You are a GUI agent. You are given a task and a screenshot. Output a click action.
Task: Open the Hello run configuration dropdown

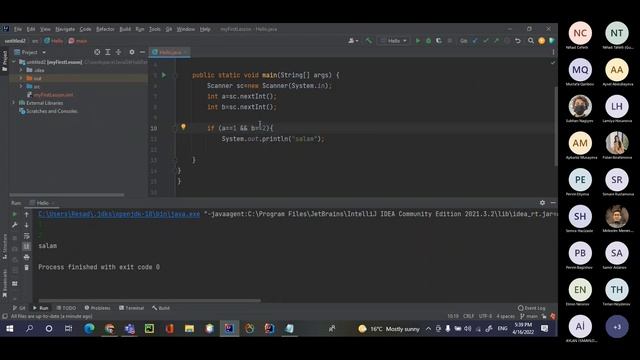point(393,41)
